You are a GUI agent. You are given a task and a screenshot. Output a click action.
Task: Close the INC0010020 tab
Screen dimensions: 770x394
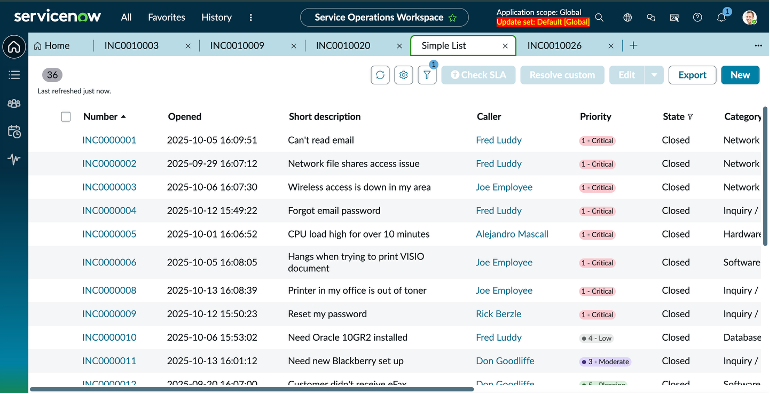[x=400, y=46]
